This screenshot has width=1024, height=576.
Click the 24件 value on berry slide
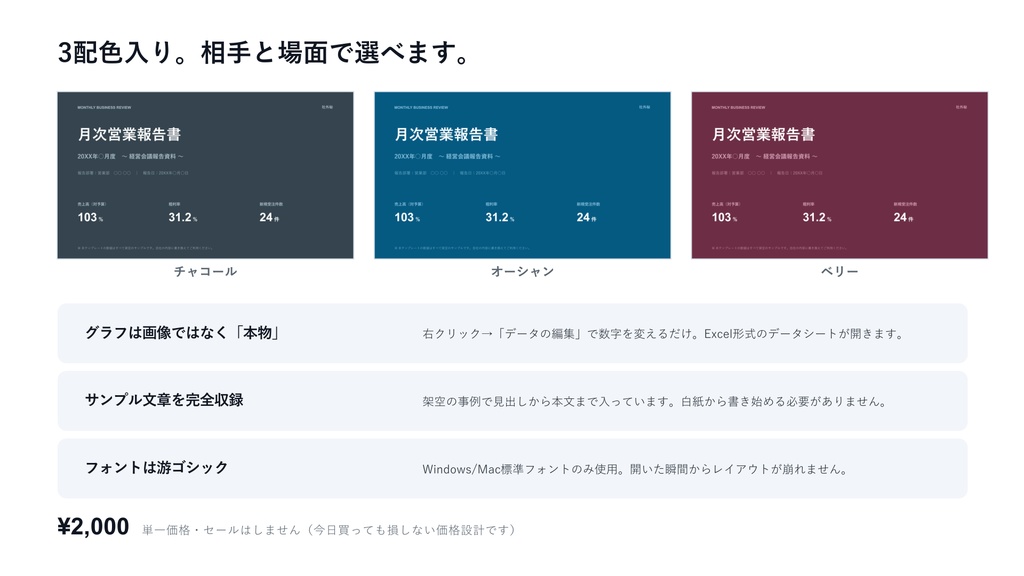point(903,217)
